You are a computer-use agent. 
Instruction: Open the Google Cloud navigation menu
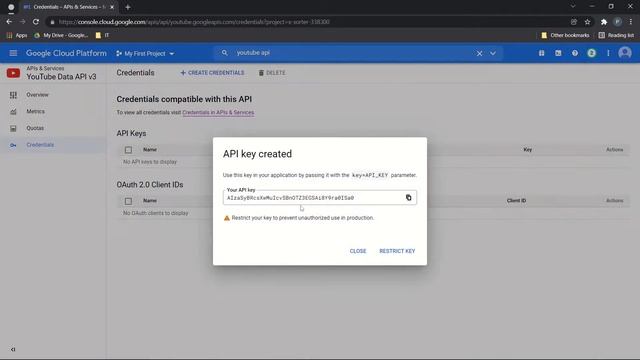(13, 53)
